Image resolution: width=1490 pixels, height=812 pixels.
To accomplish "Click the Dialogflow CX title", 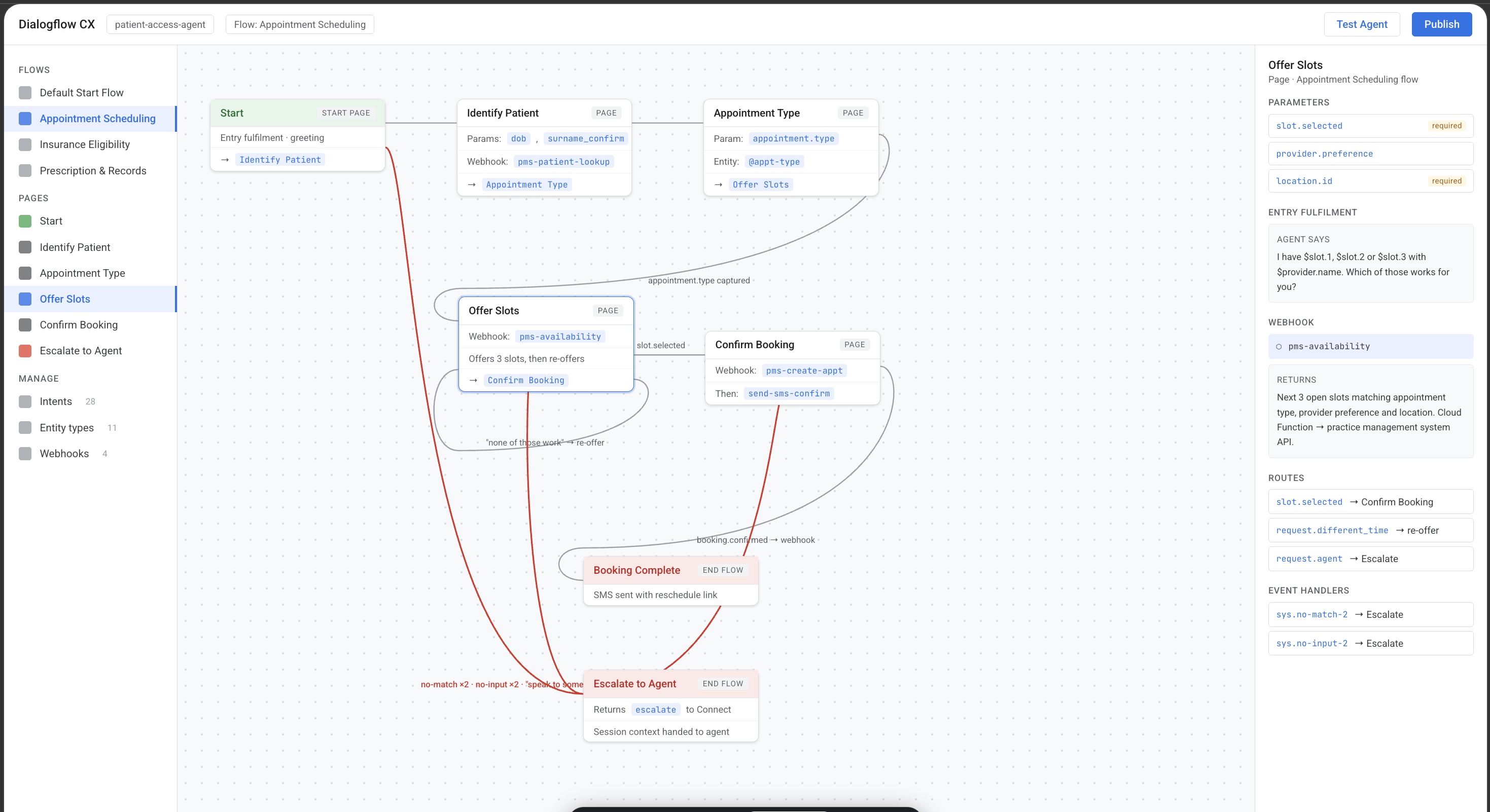I will tap(57, 24).
